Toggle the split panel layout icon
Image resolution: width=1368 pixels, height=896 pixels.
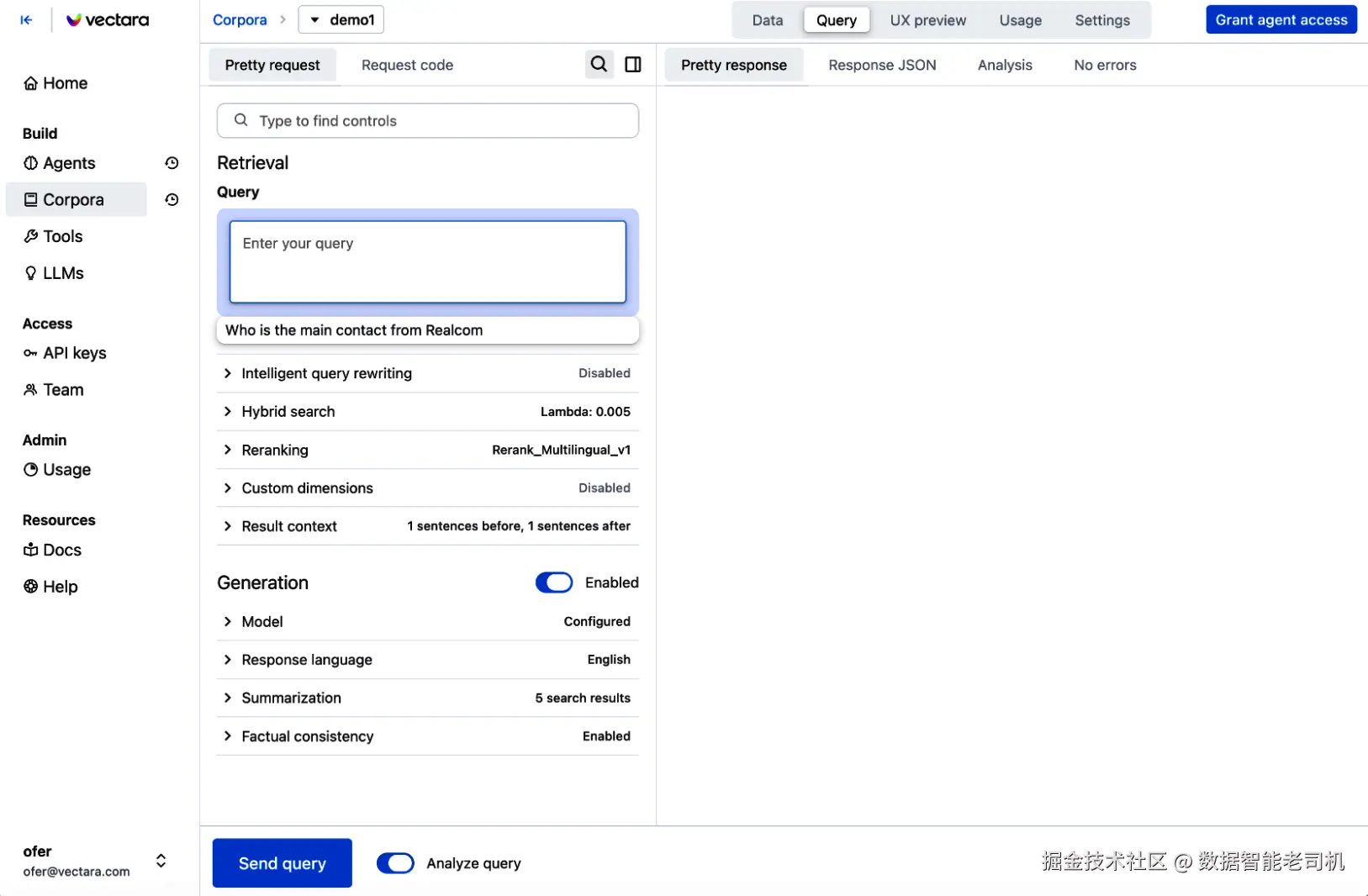coord(633,64)
